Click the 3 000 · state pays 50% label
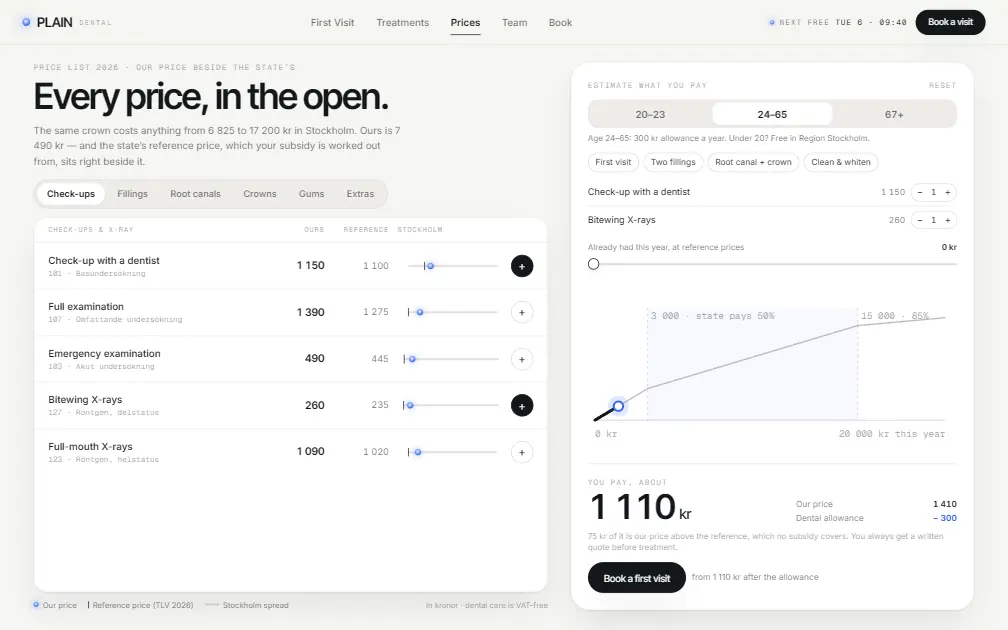Image resolution: width=1008 pixels, height=630 pixels. pos(712,316)
